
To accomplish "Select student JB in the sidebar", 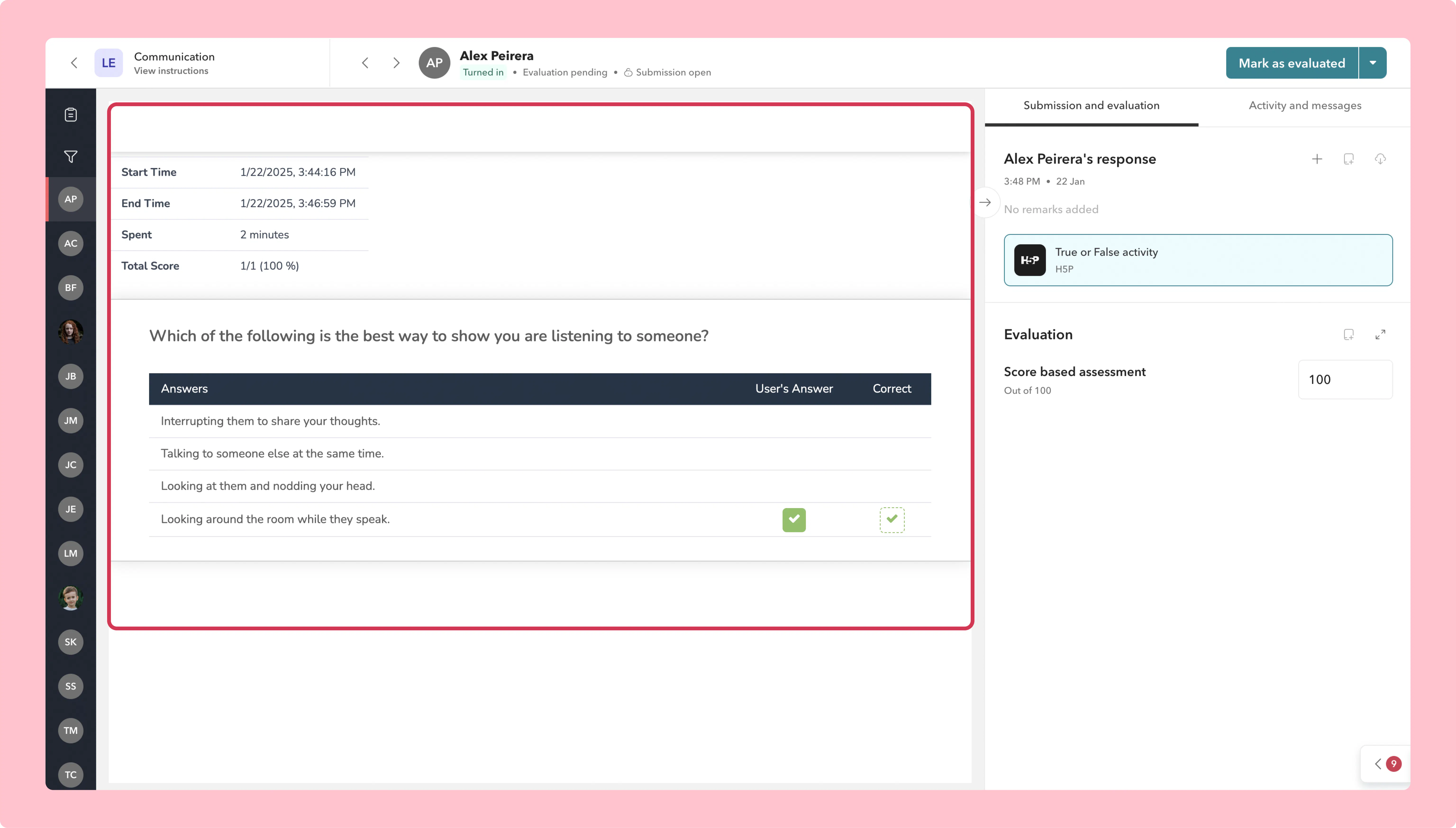I will [x=70, y=377].
